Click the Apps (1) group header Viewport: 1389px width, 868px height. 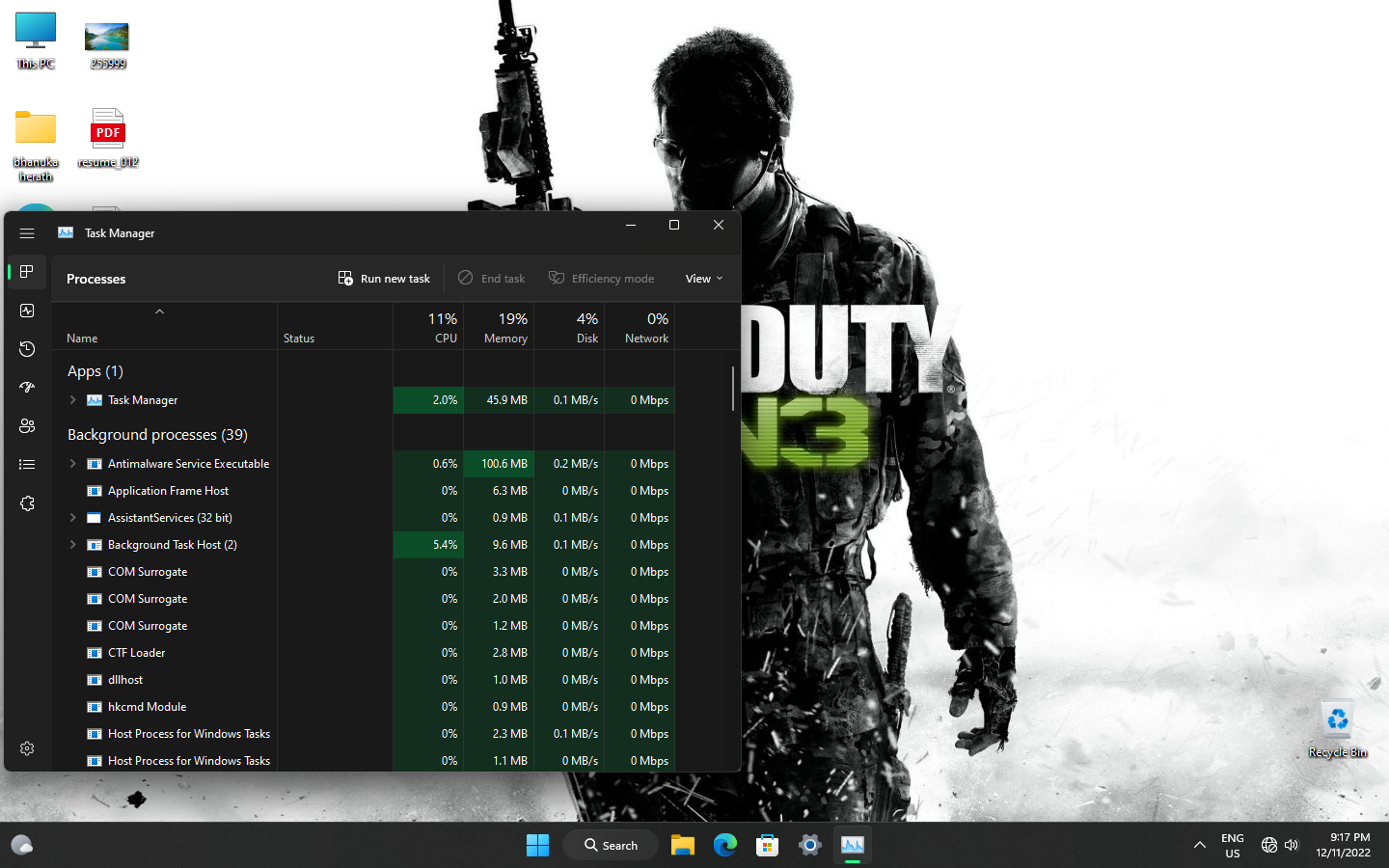95,371
